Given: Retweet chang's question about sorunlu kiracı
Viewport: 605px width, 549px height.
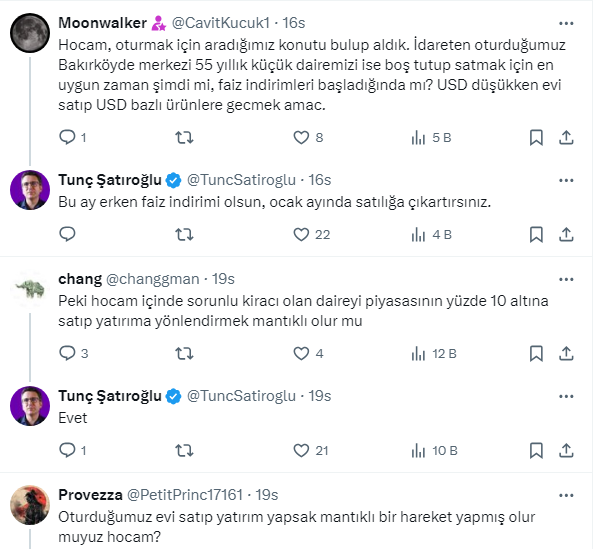Looking at the screenshot, I should 184,353.
